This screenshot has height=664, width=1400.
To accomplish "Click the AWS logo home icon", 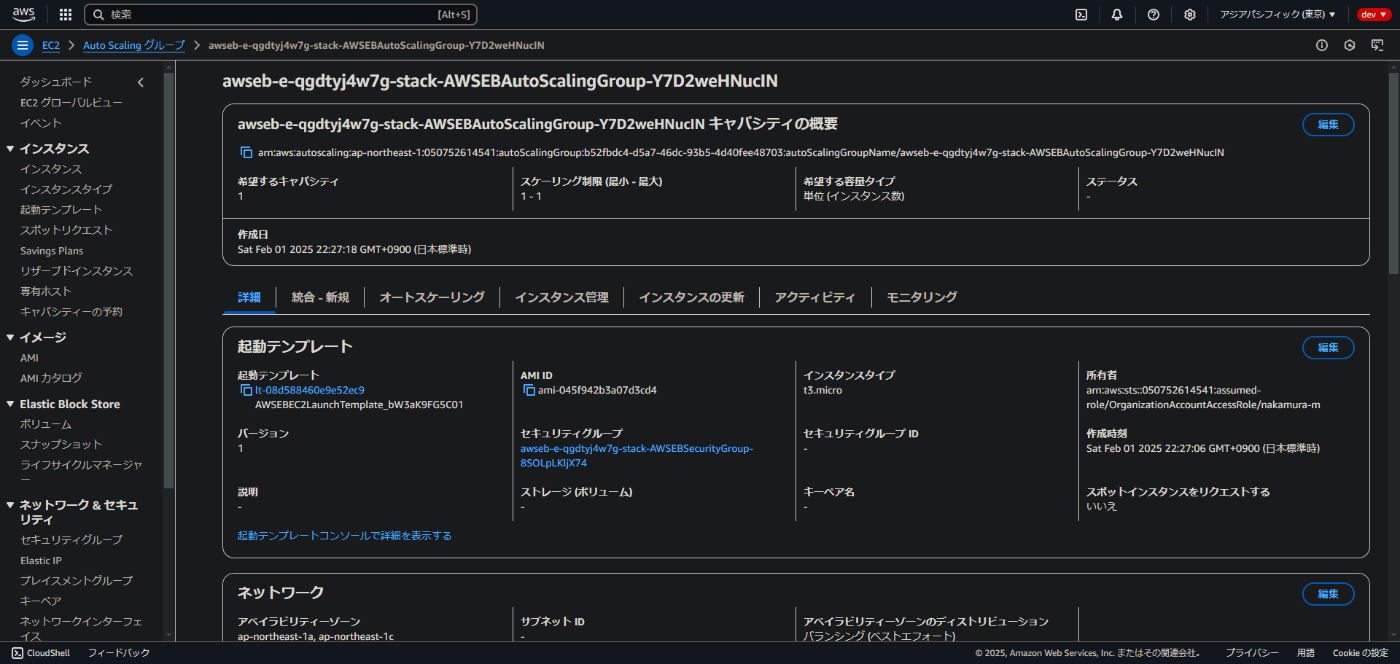I will click(x=24, y=14).
